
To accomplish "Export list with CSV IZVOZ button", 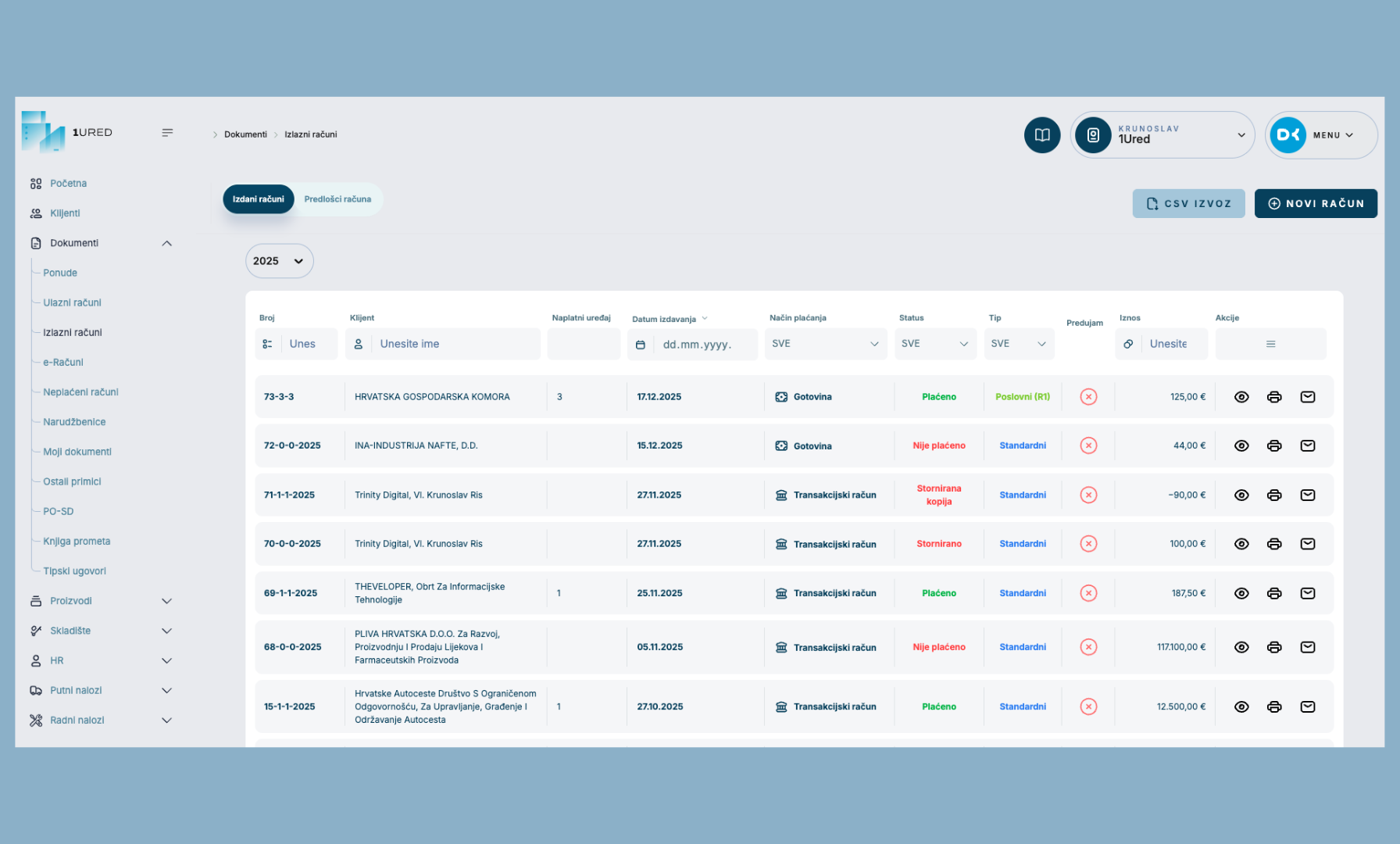I will [1188, 203].
